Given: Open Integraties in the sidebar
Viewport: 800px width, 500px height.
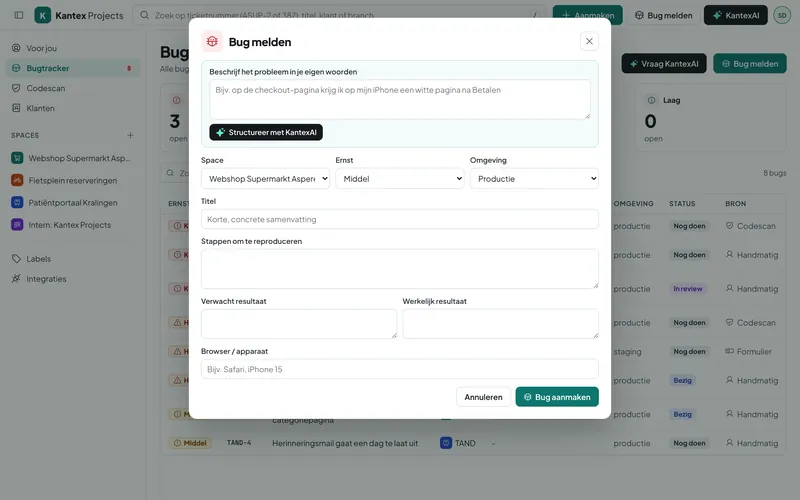Looking at the screenshot, I should click(72, 279).
